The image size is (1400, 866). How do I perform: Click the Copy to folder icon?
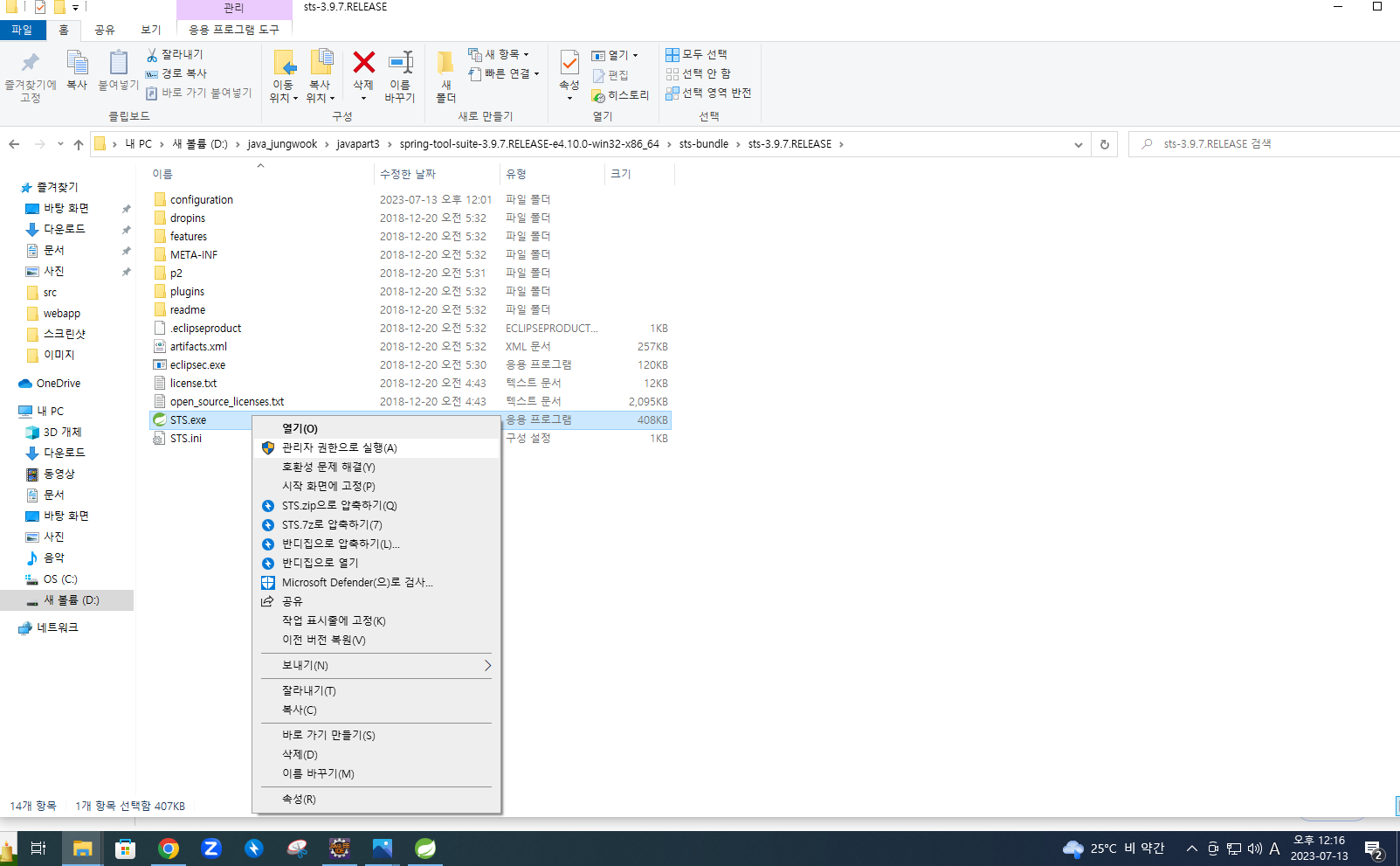(321, 63)
